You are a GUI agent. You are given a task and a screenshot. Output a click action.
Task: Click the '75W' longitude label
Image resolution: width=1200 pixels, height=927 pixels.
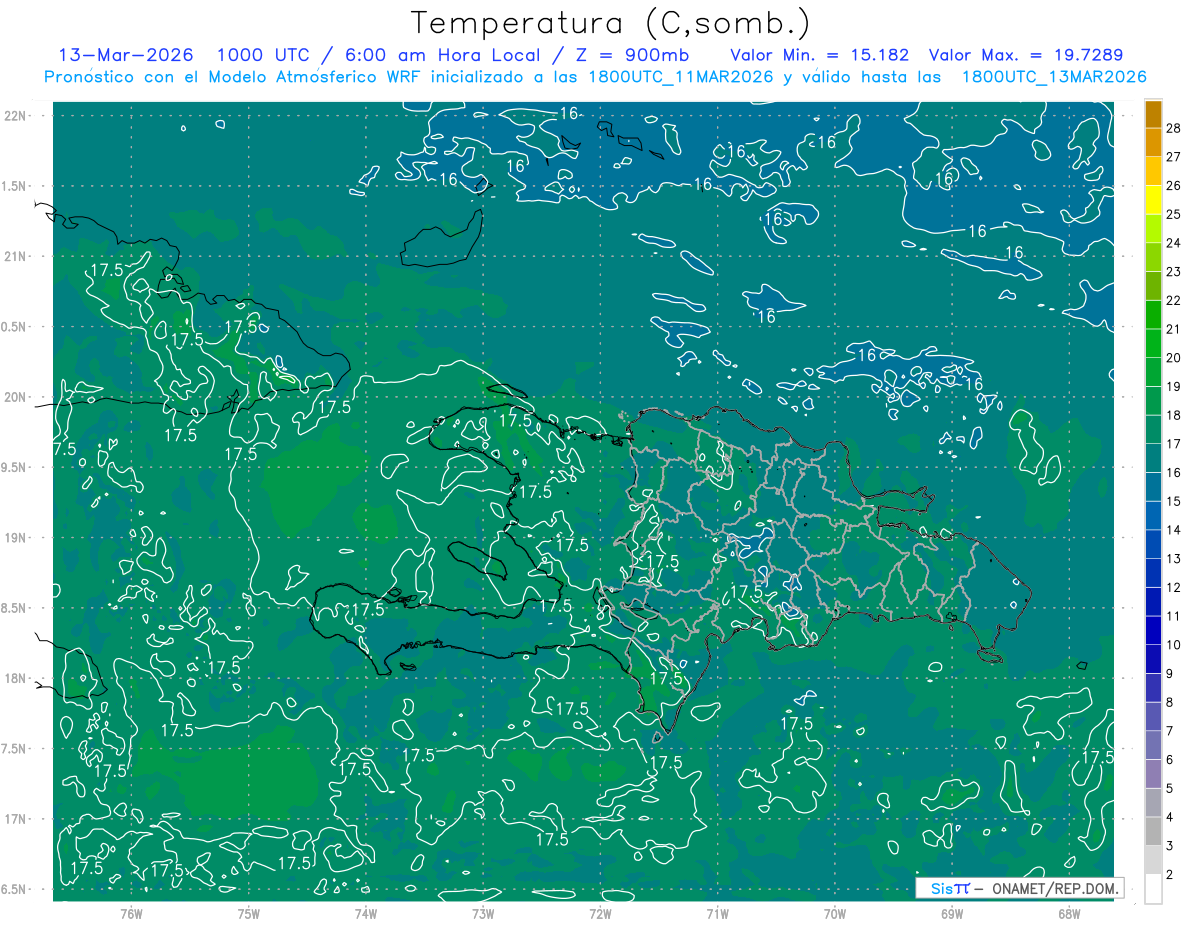tap(249, 914)
